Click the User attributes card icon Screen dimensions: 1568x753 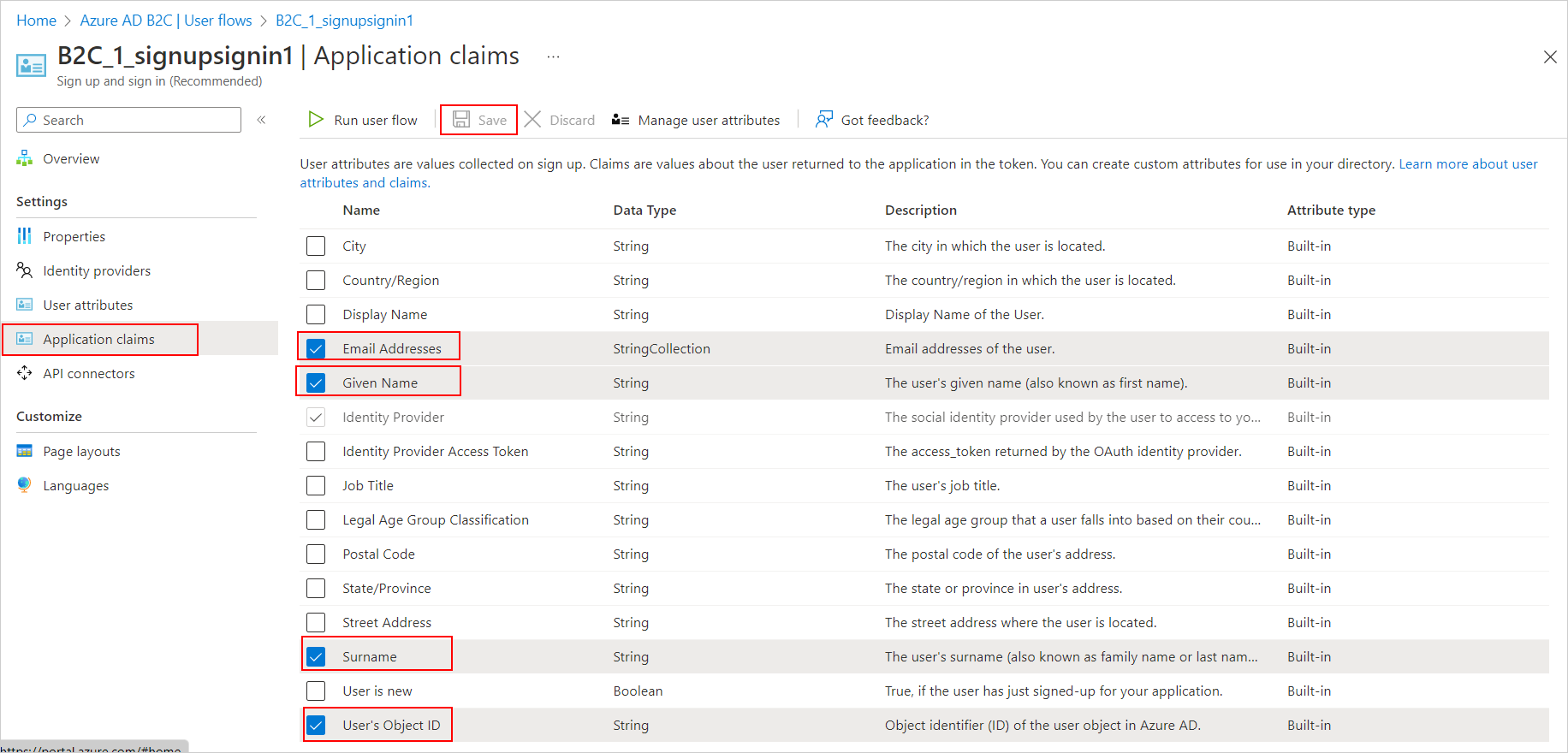[25, 305]
